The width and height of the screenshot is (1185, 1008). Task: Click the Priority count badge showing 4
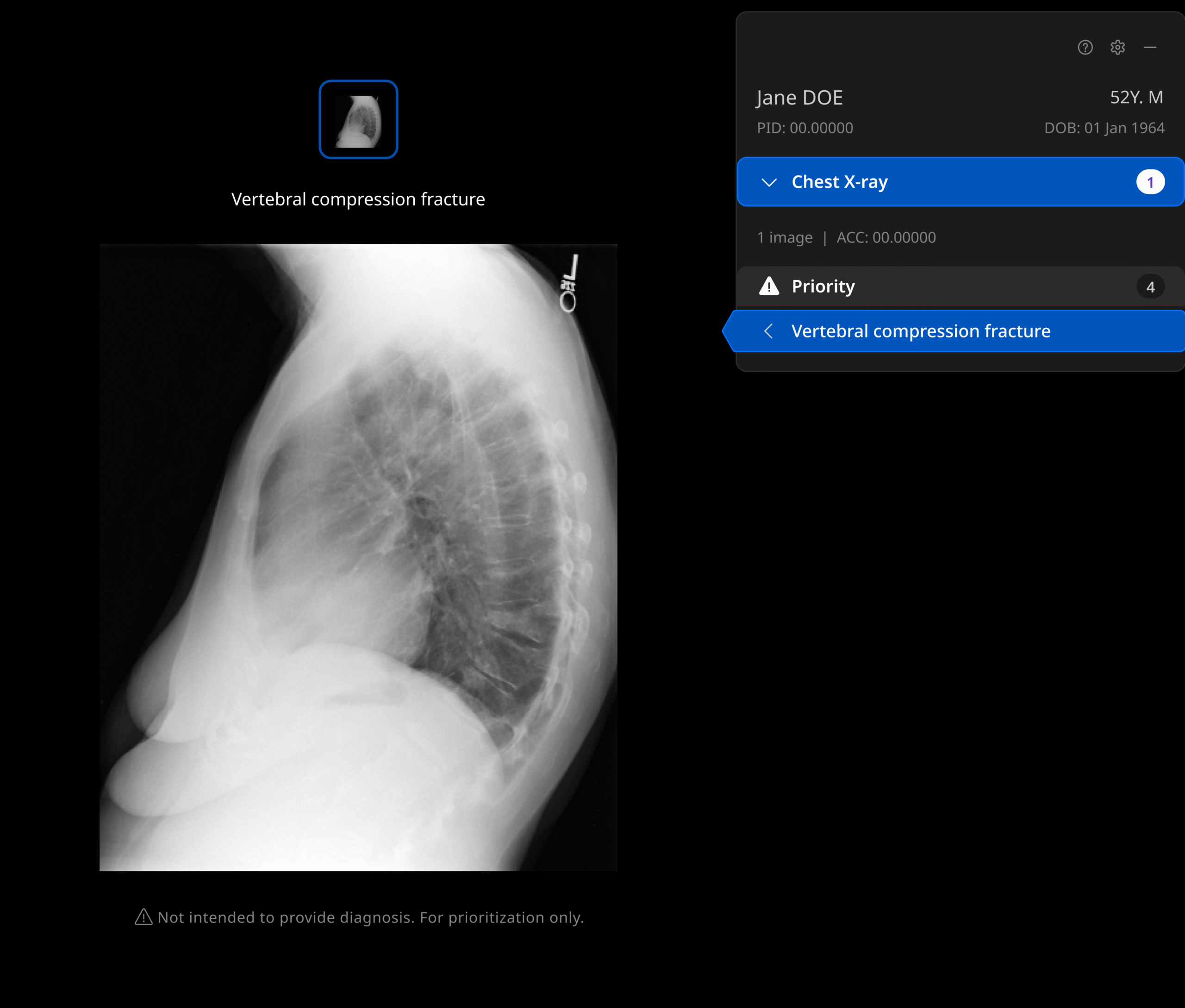(x=1150, y=286)
